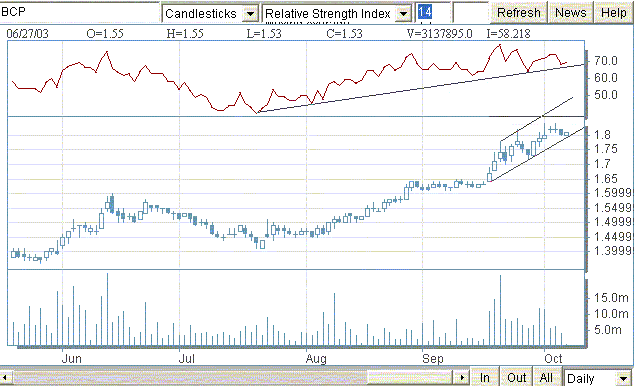Expand the Daily dropdown arrow
Viewport: 636px width, 386px height.
pos(624,378)
